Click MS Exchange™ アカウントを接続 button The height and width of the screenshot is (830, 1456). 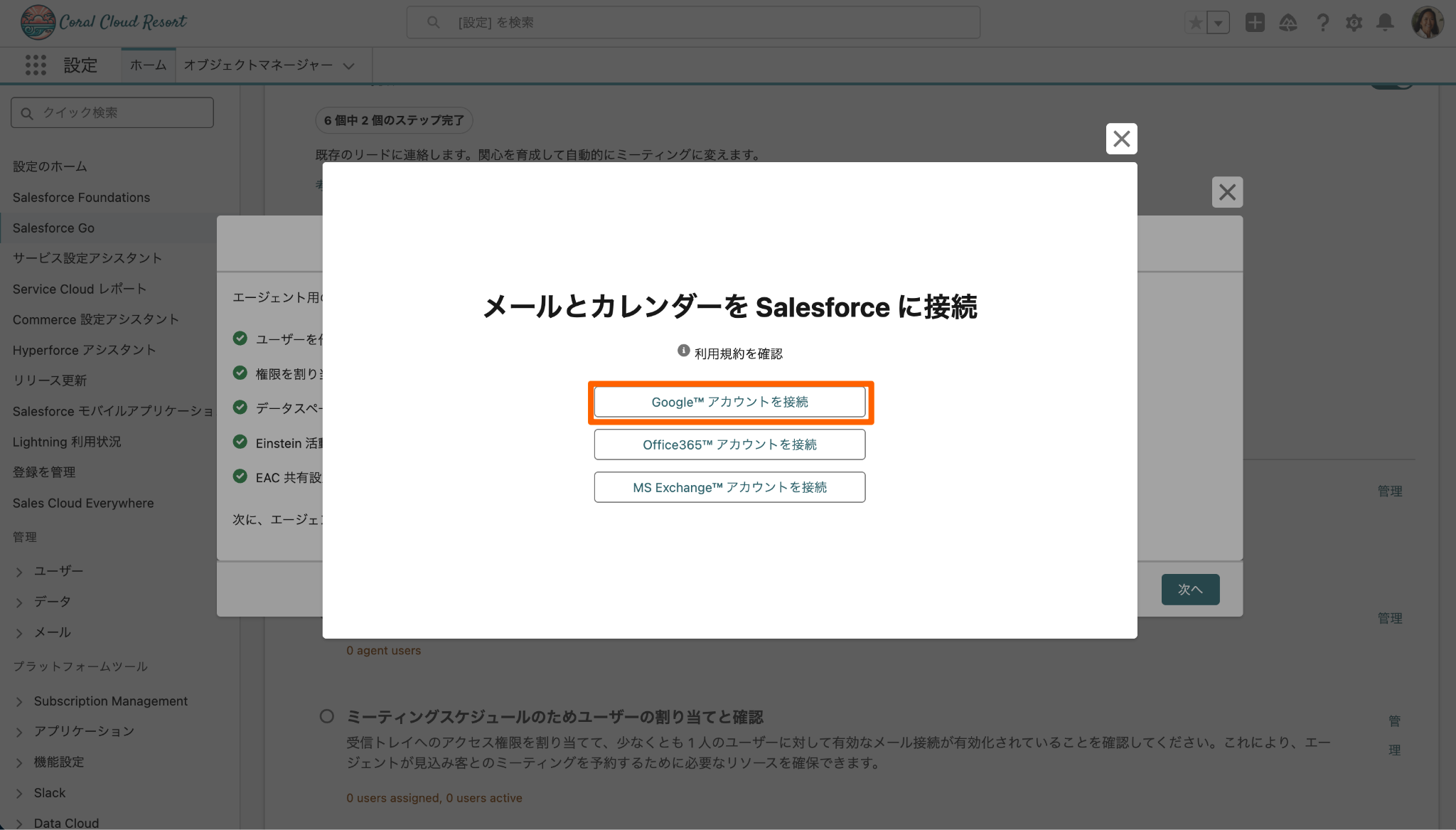[x=729, y=487]
